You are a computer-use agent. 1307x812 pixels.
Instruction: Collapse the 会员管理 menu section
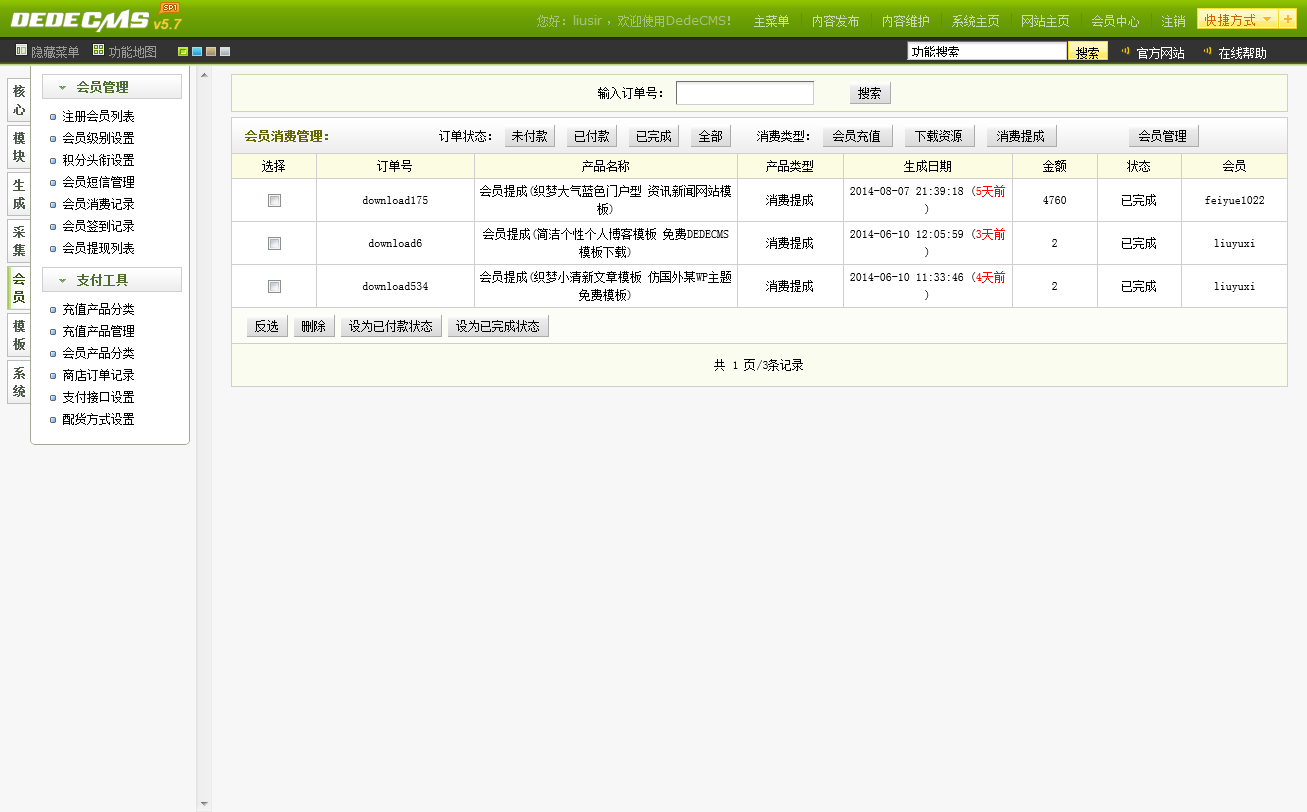(62, 88)
